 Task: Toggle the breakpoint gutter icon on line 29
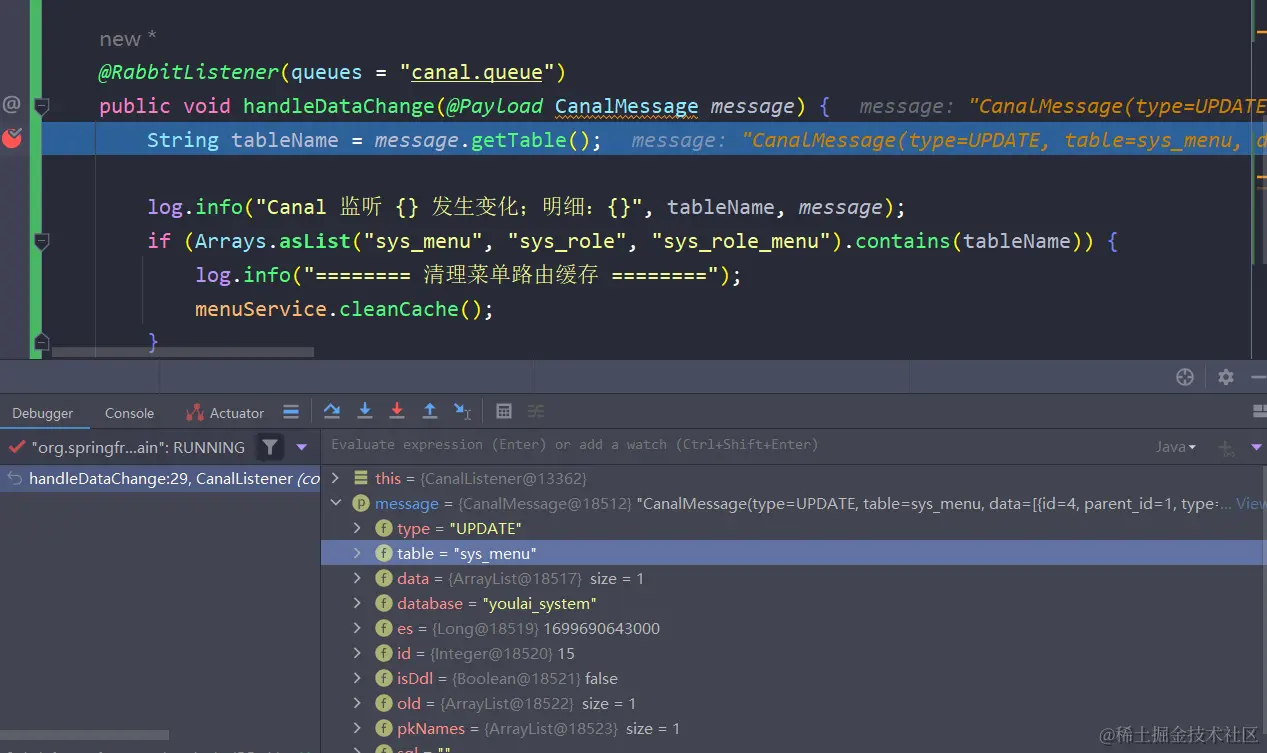click(13, 140)
